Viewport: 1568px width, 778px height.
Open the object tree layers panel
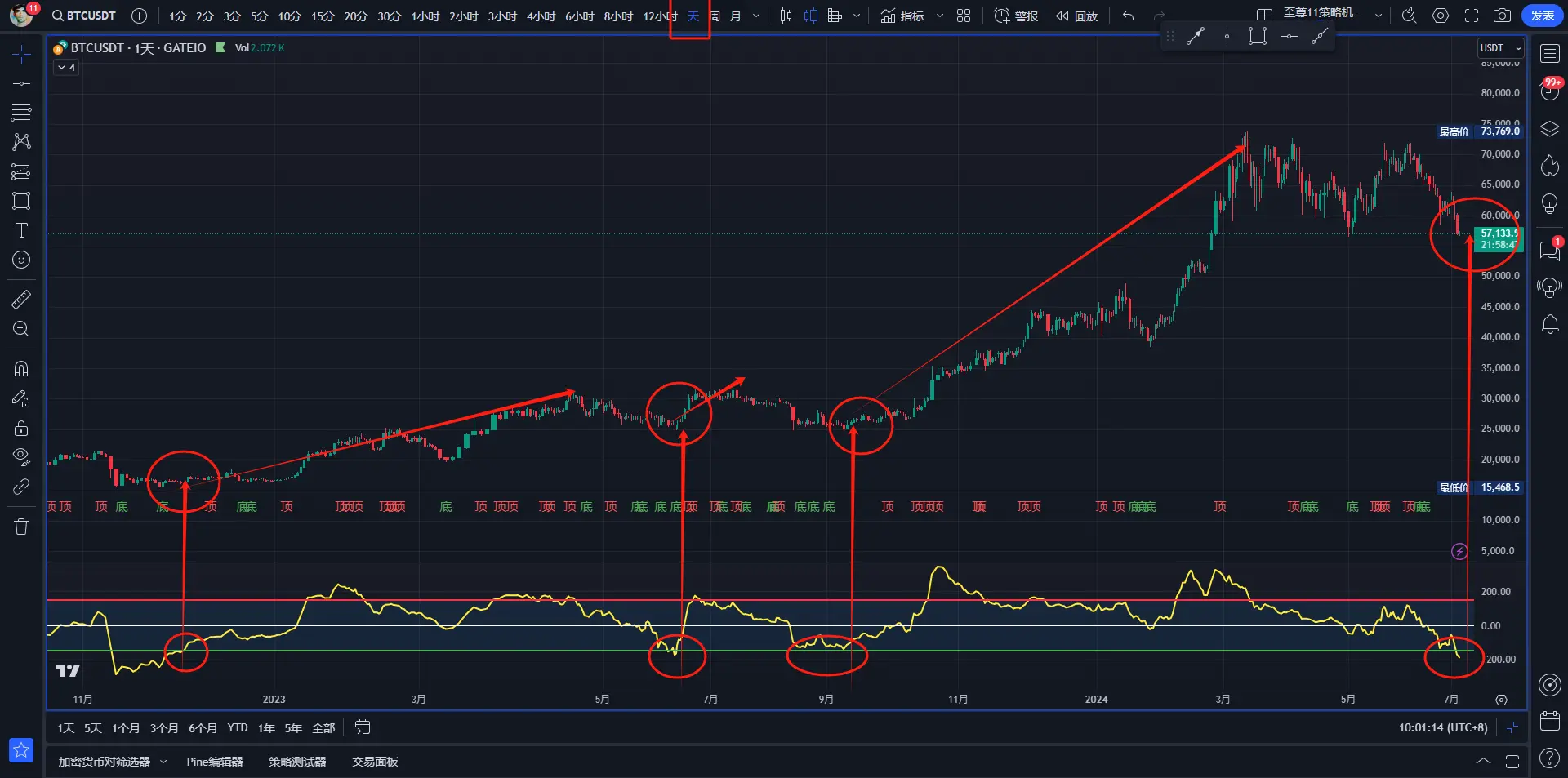coord(1549,129)
